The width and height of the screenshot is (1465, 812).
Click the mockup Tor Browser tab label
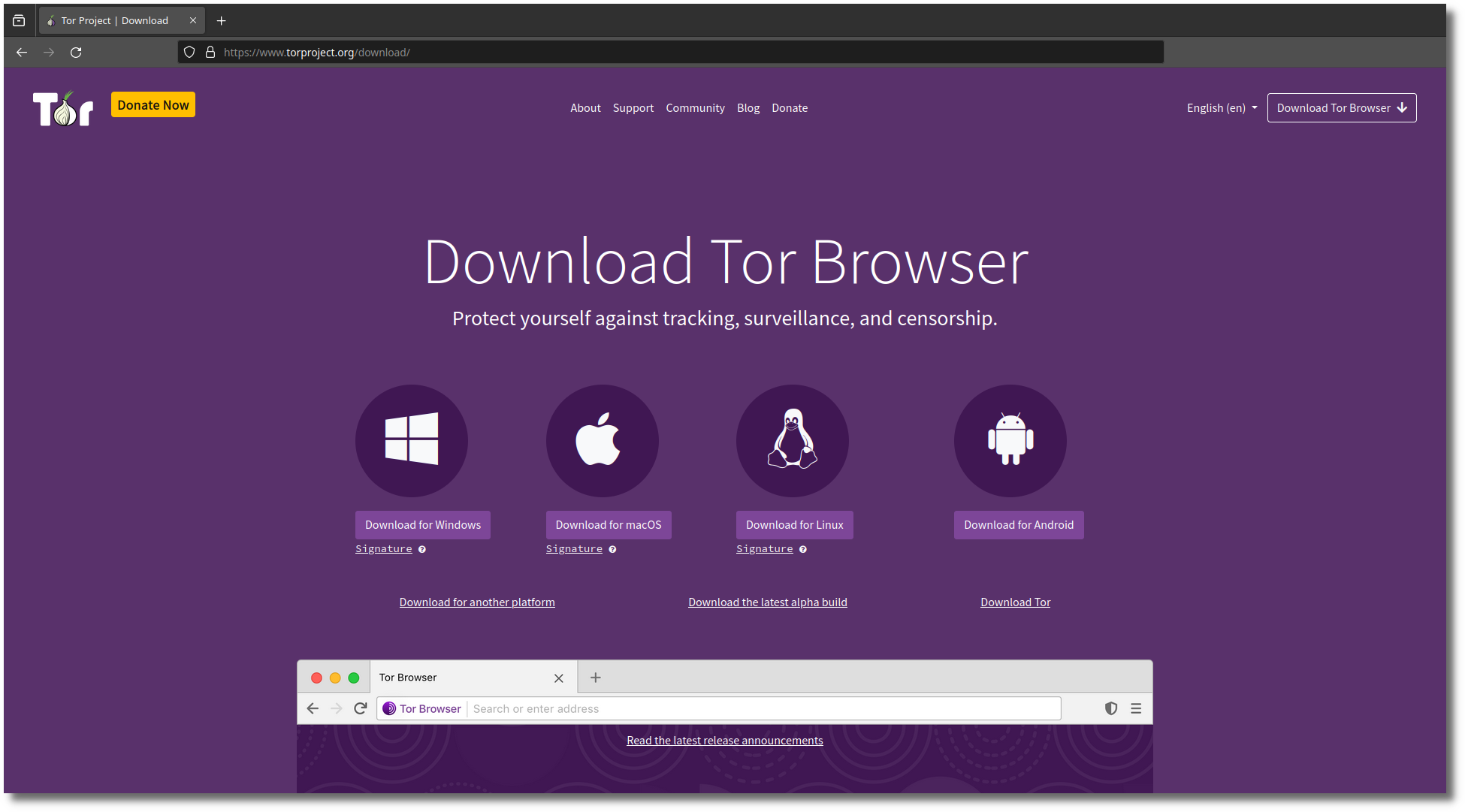point(408,678)
